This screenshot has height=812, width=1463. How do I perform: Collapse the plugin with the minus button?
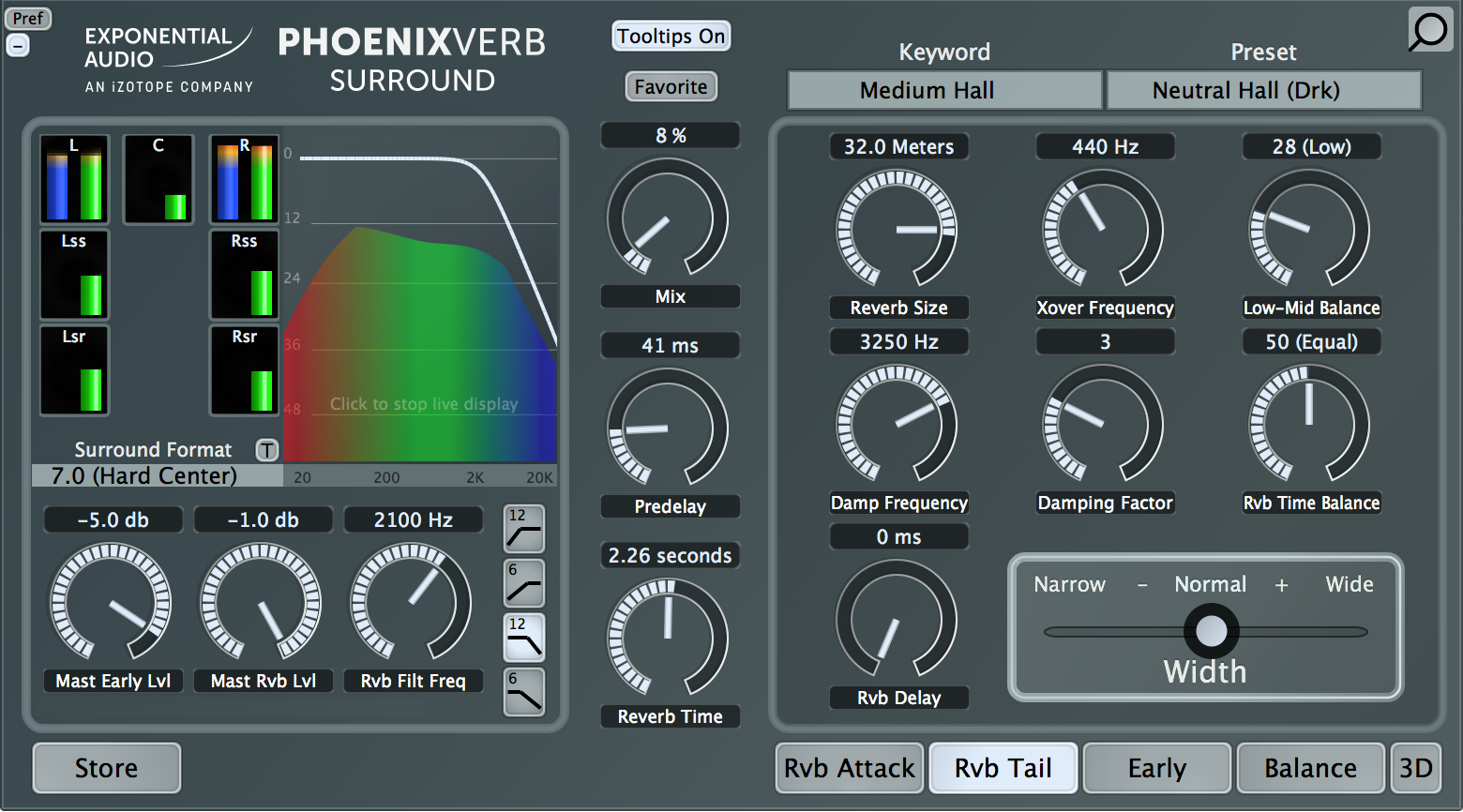[x=18, y=45]
